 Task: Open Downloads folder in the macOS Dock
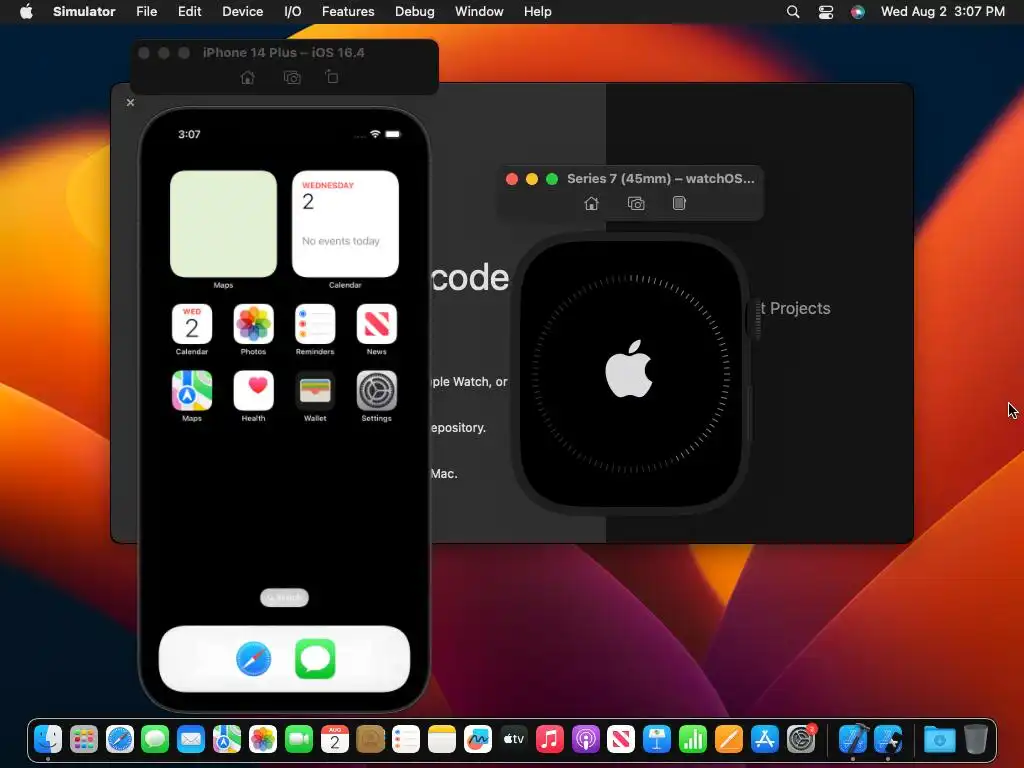[939, 739]
